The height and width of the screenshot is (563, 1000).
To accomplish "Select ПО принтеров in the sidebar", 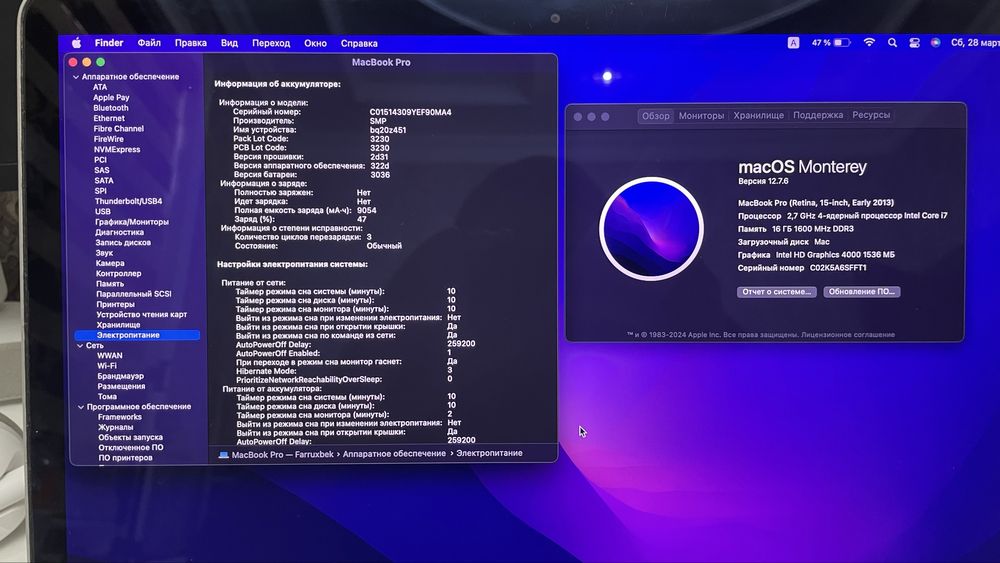I will [125, 458].
